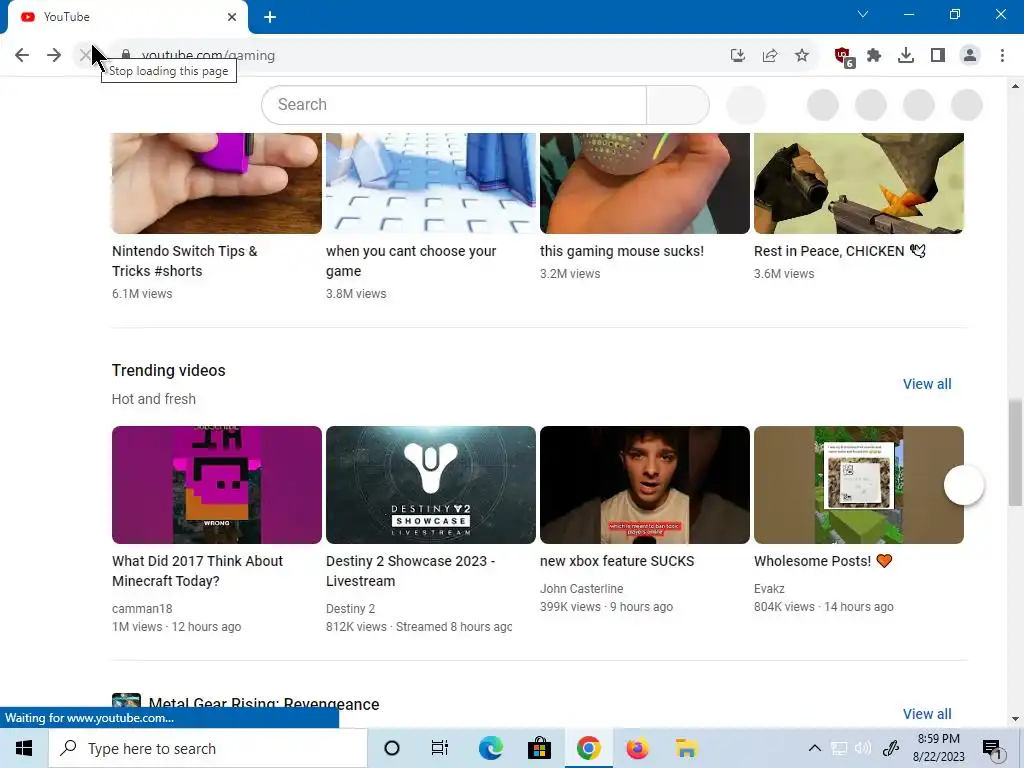Click the scrollbar up arrow
Image resolution: width=1024 pixels, height=768 pixels.
[x=1015, y=86]
